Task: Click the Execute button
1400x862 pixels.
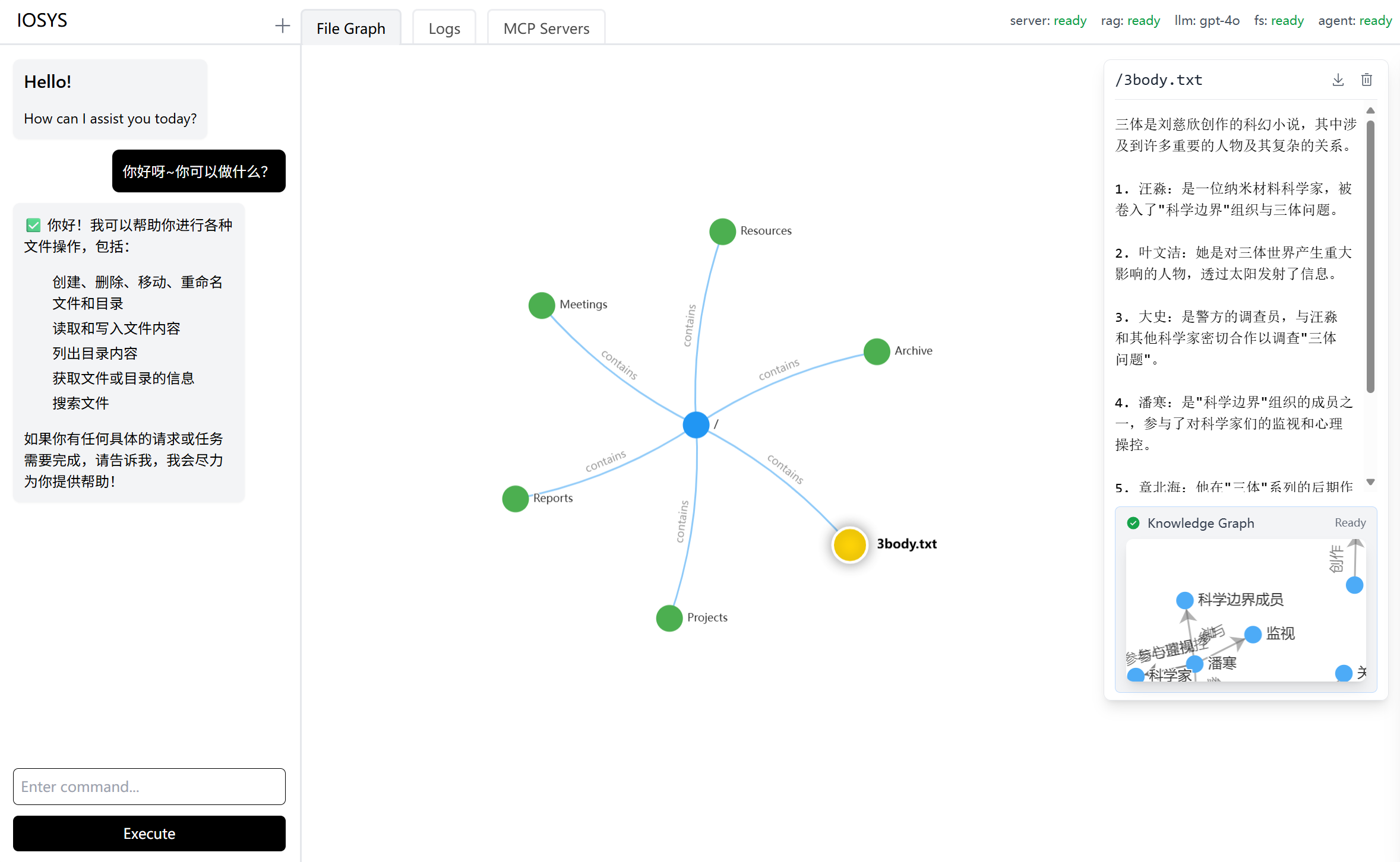Action: click(149, 834)
